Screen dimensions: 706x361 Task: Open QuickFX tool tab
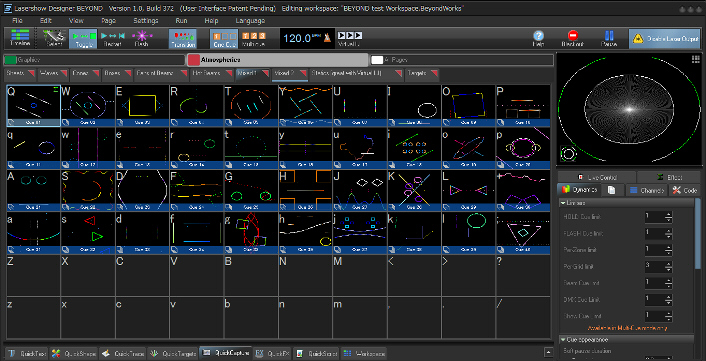click(272, 354)
